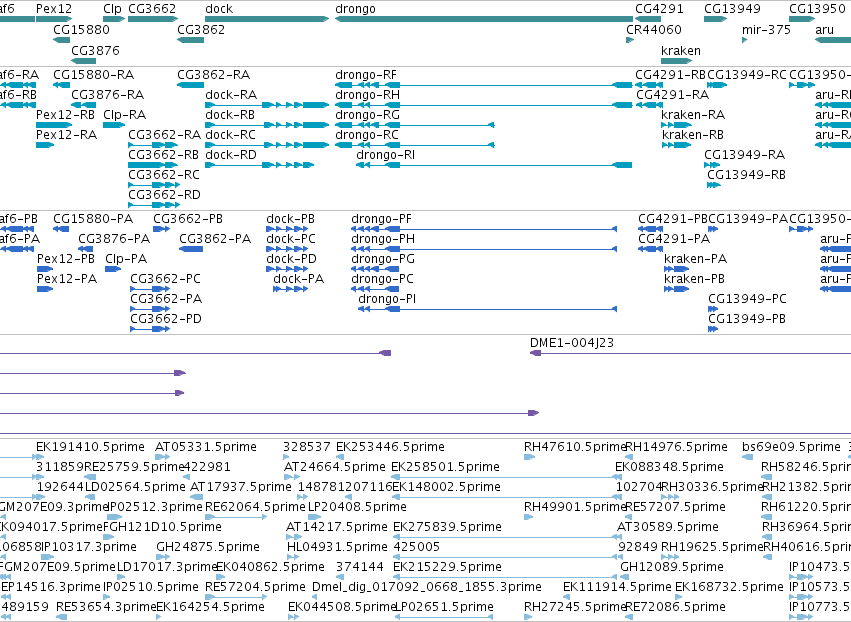
Task: Select the CG3862 gene label
Action: tap(201, 29)
